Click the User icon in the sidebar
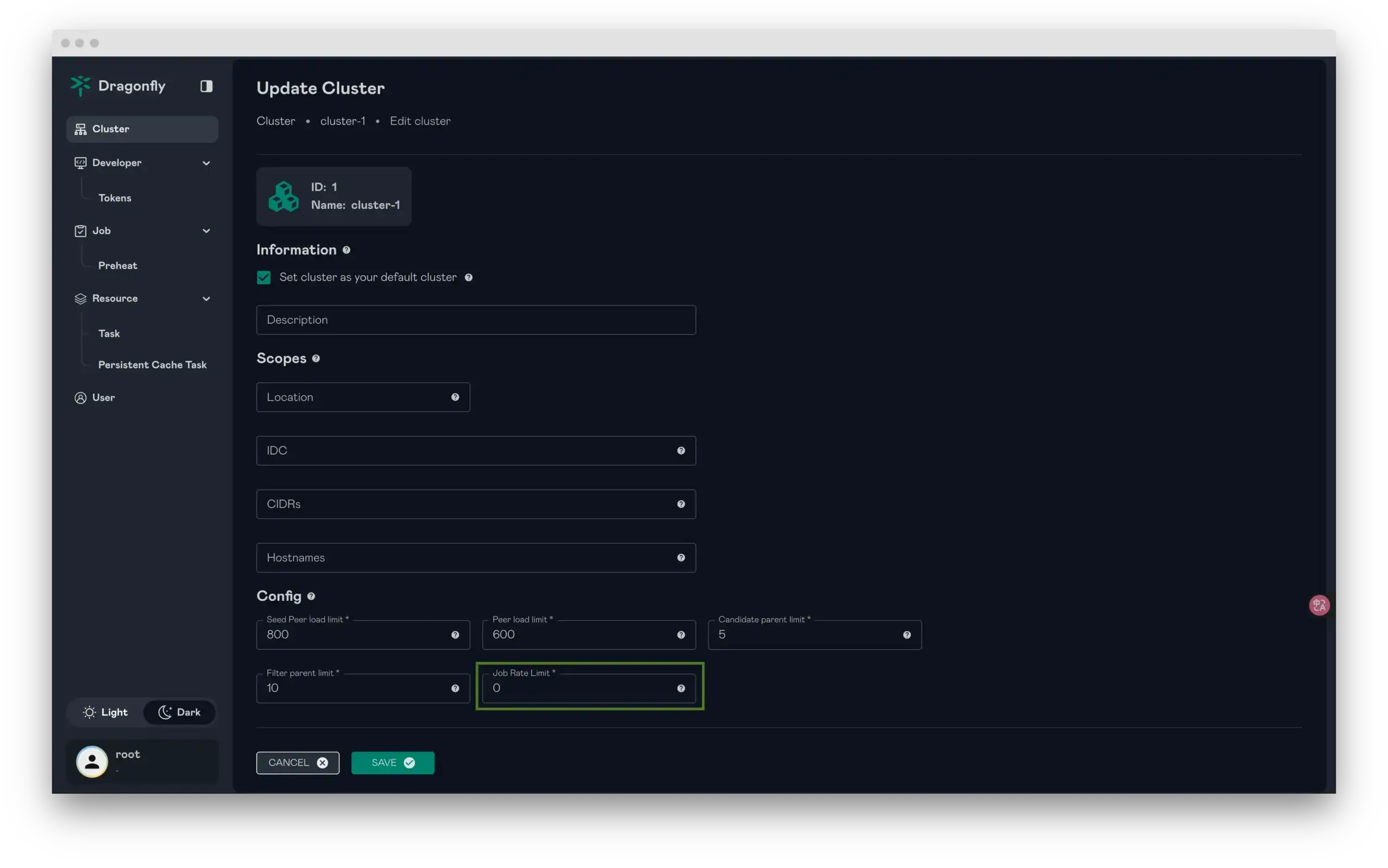This screenshot has width=1388, height=868. [x=80, y=397]
